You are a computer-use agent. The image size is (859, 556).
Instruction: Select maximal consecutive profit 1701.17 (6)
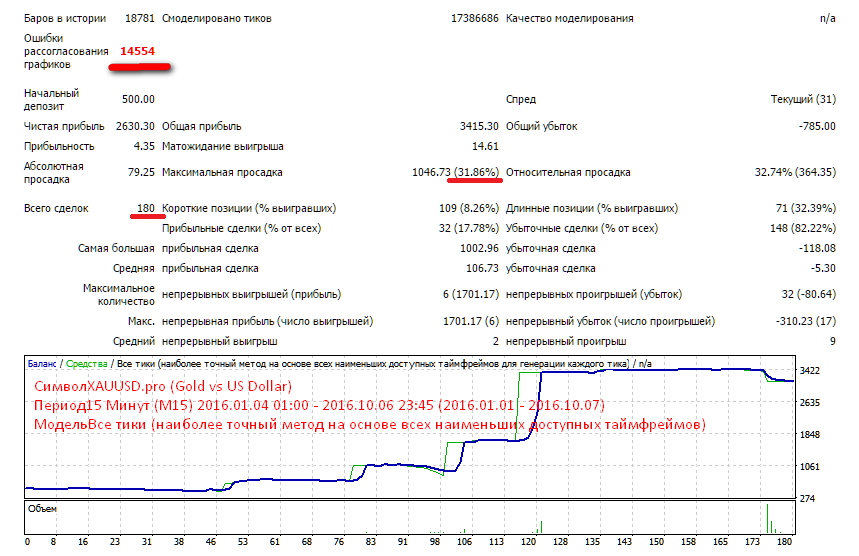(471, 321)
